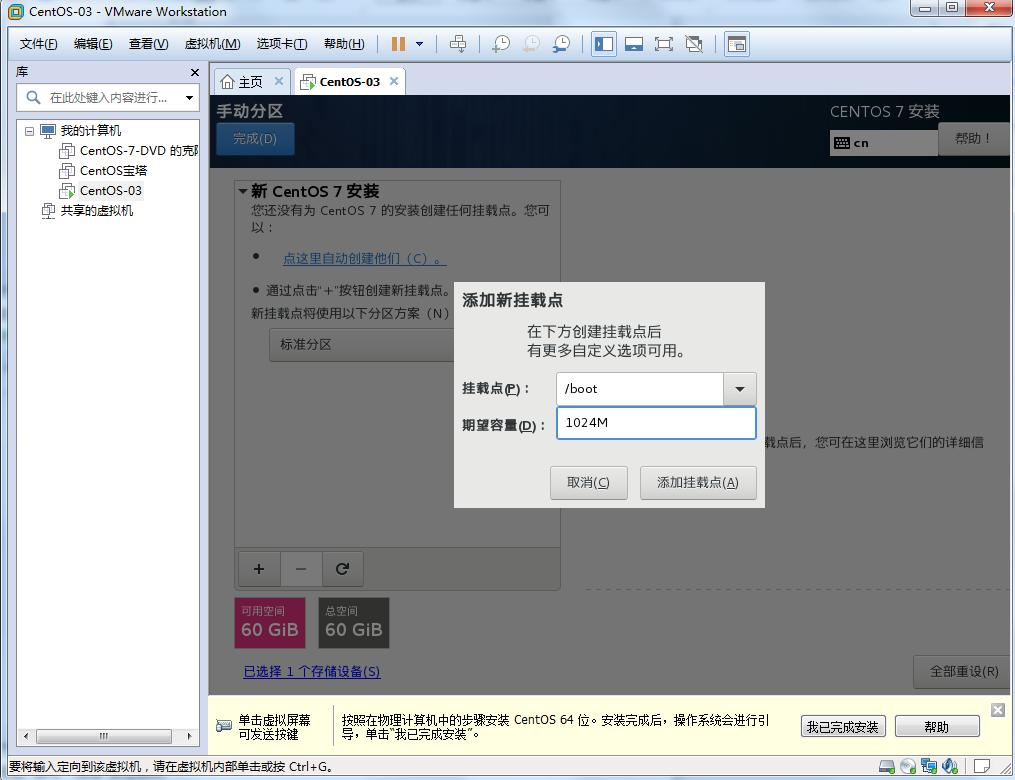Click the CD/DVD status bar icon
Viewport: 1015px width, 780px height.
point(908,767)
